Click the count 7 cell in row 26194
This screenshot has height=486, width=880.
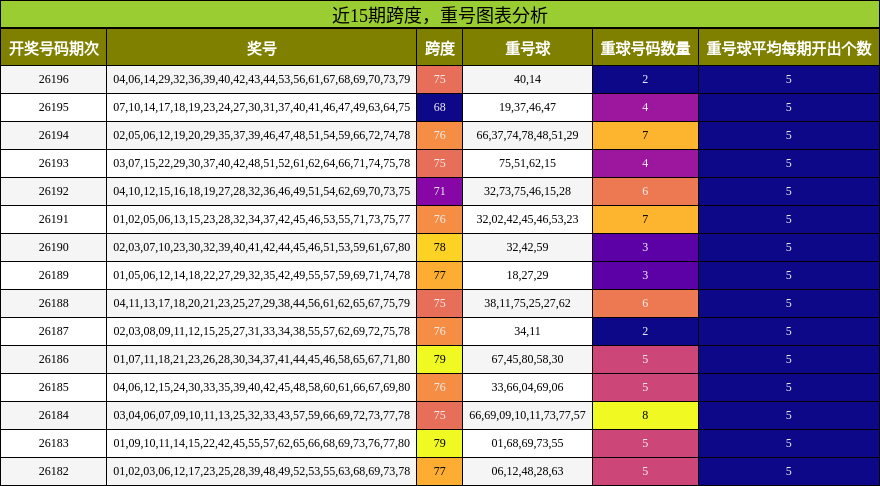coord(645,135)
